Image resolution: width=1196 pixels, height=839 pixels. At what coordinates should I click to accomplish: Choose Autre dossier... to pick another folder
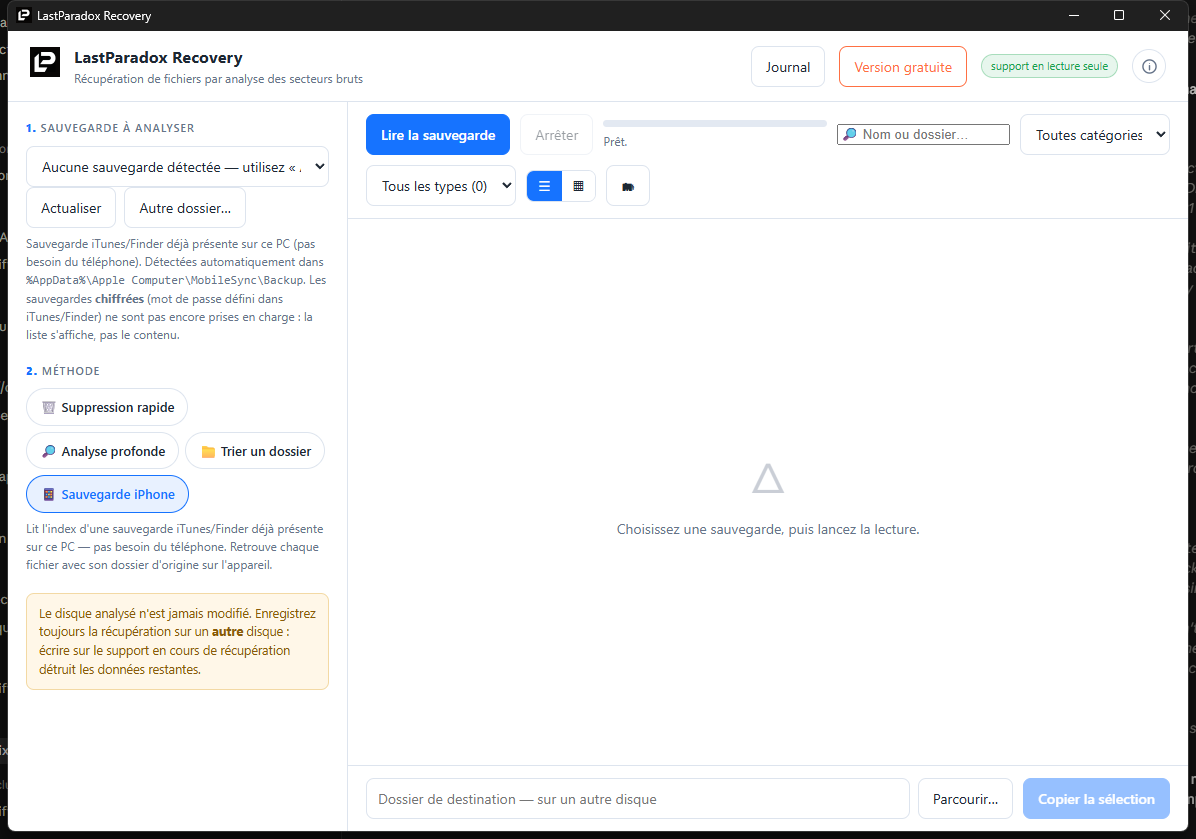185,208
